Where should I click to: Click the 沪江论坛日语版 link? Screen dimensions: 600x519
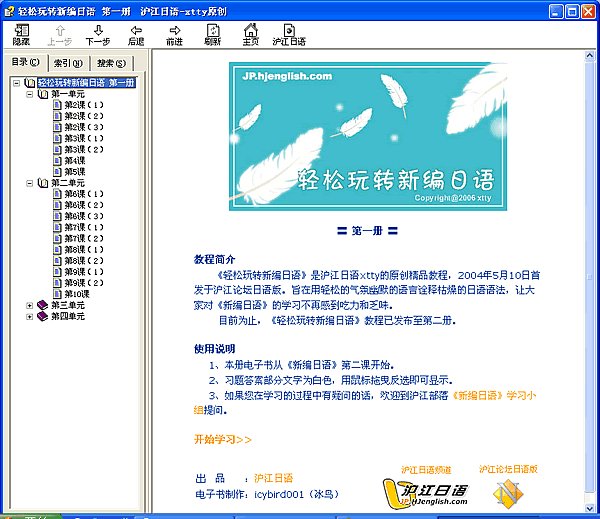509,469
